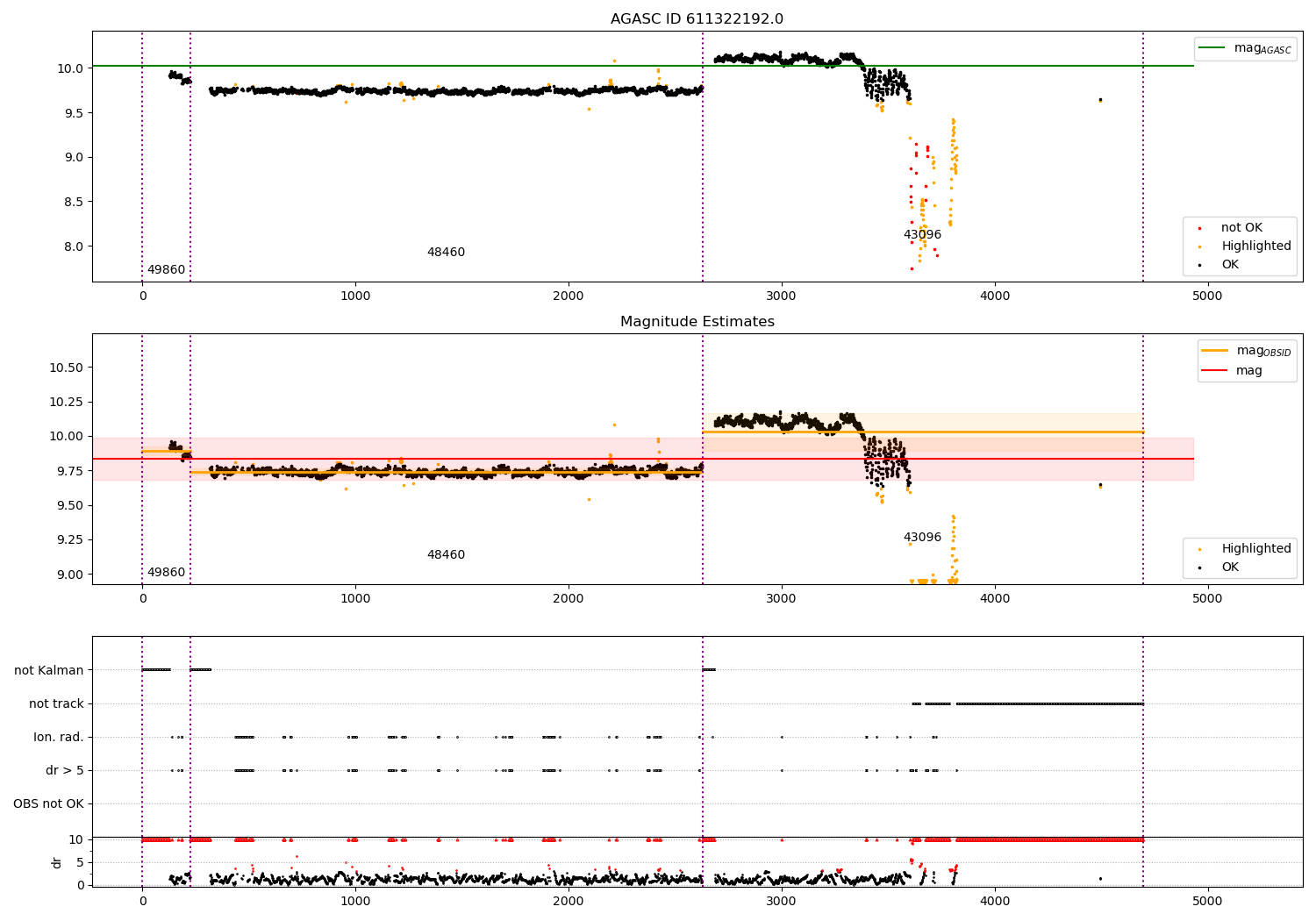Click the '48460' annotation in middle plot
Viewport: 1316px width, 921px height.
coord(446,555)
